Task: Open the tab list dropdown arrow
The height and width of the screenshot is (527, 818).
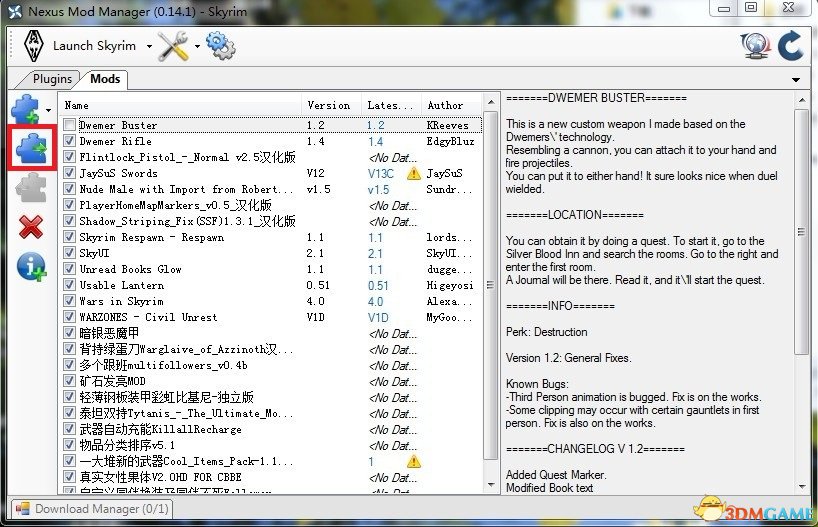Action: click(x=796, y=80)
